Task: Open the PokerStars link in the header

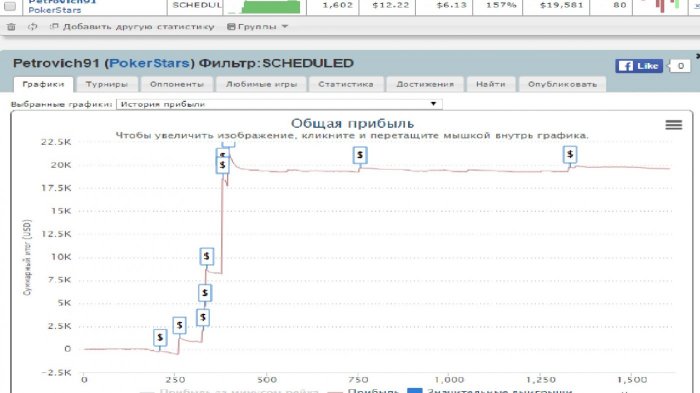Action: point(149,63)
